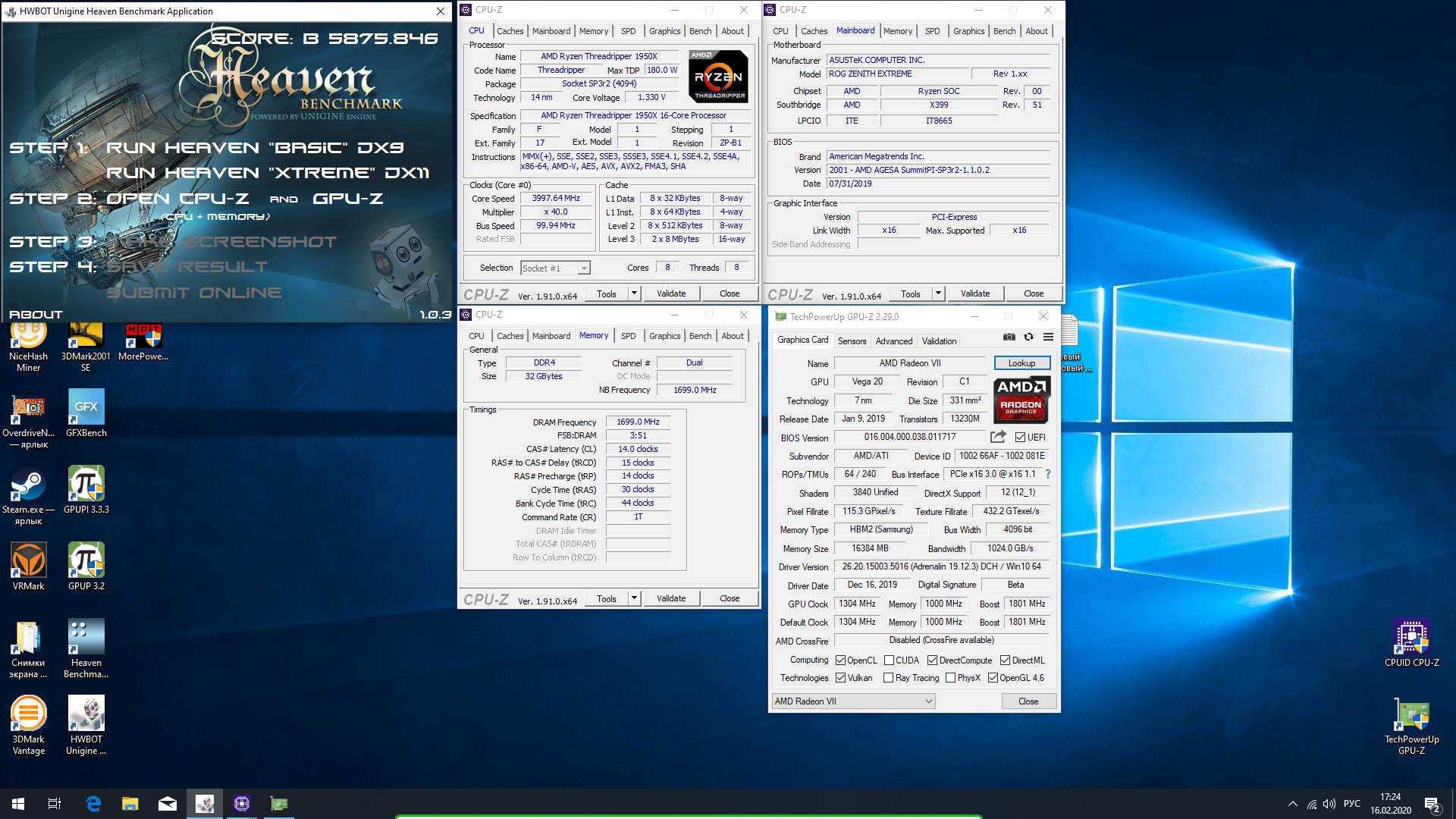Launch Microsoft Edge from taskbar

click(93, 804)
